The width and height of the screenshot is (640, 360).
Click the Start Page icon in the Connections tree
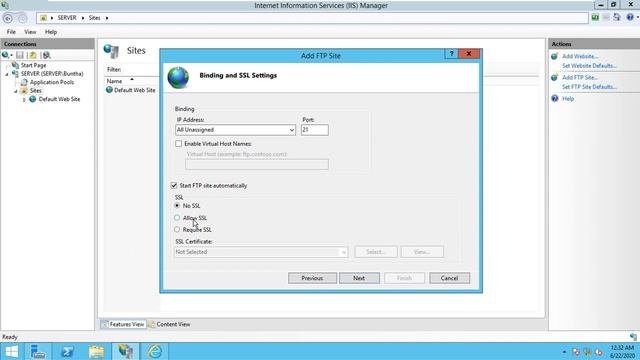[15, 65]
